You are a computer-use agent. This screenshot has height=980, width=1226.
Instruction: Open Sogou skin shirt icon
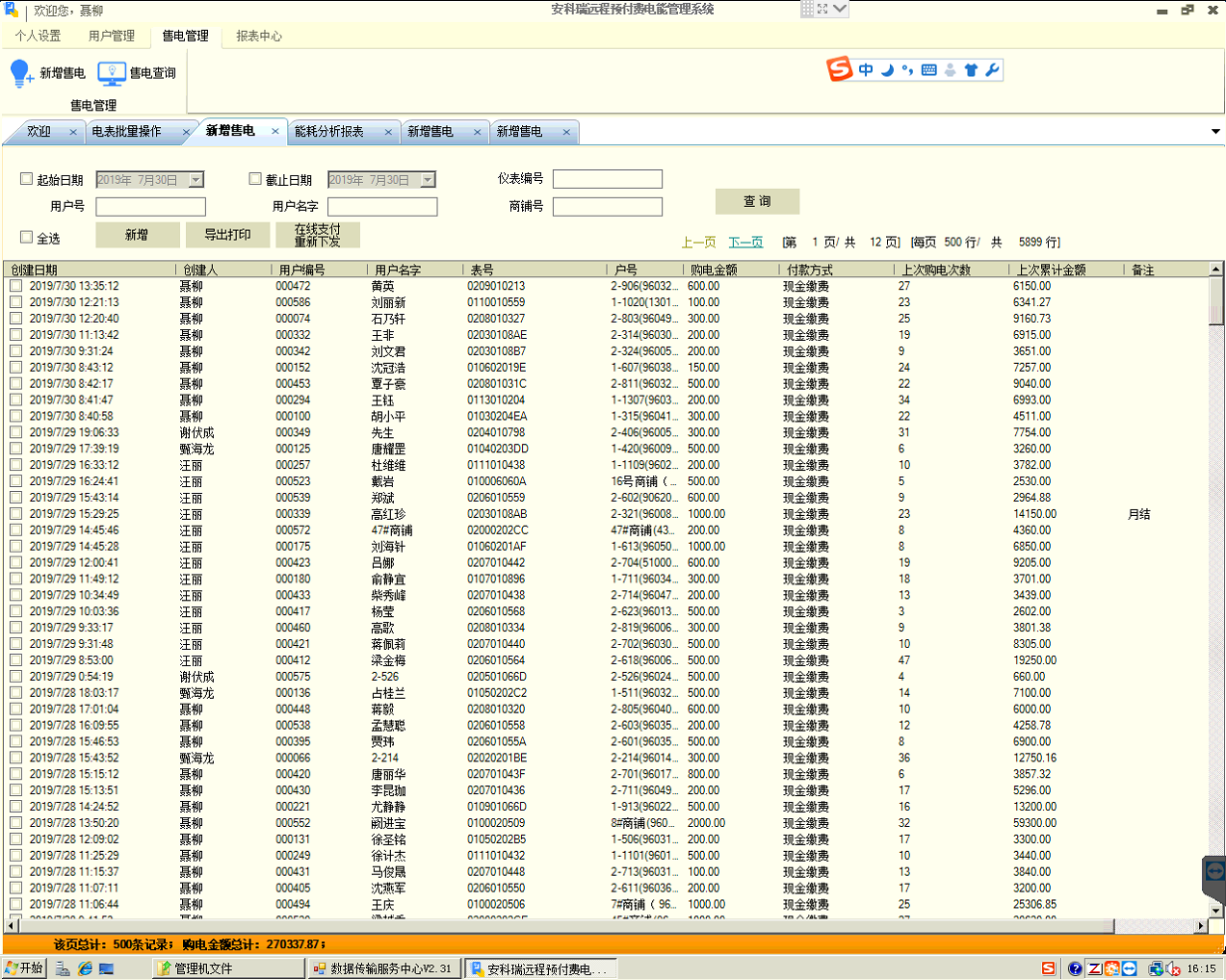(971, 70)
